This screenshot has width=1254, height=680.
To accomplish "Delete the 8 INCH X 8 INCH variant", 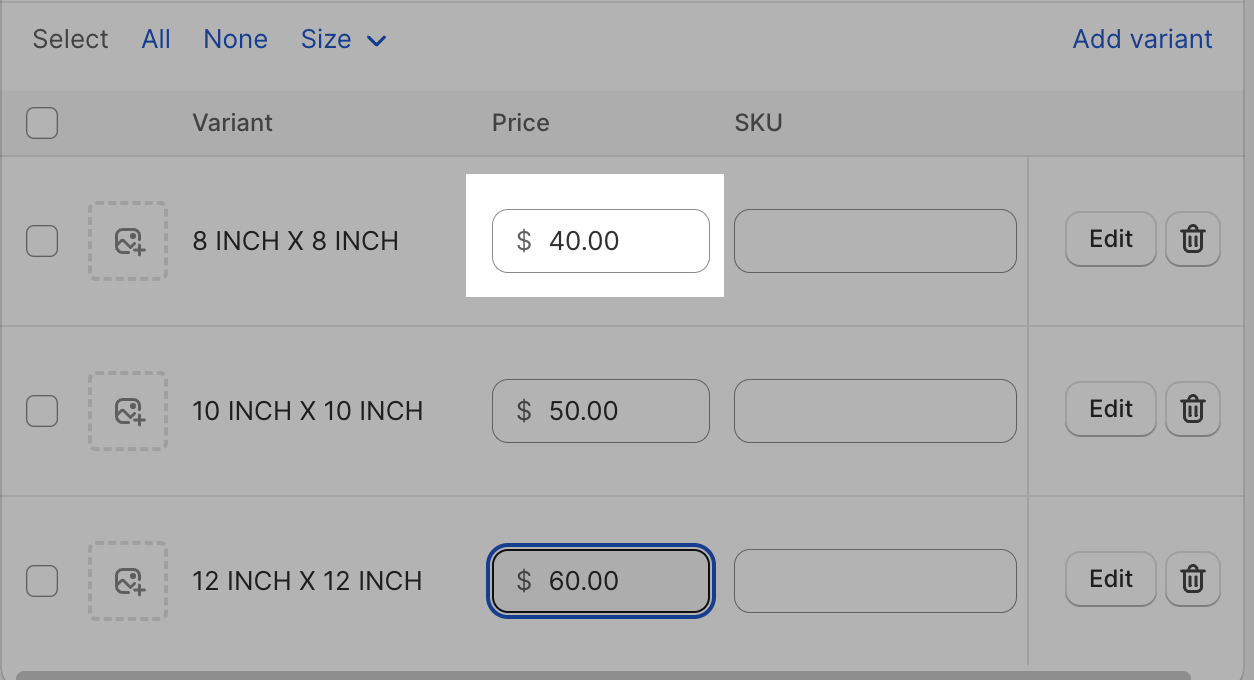I will pos(1192,240).
